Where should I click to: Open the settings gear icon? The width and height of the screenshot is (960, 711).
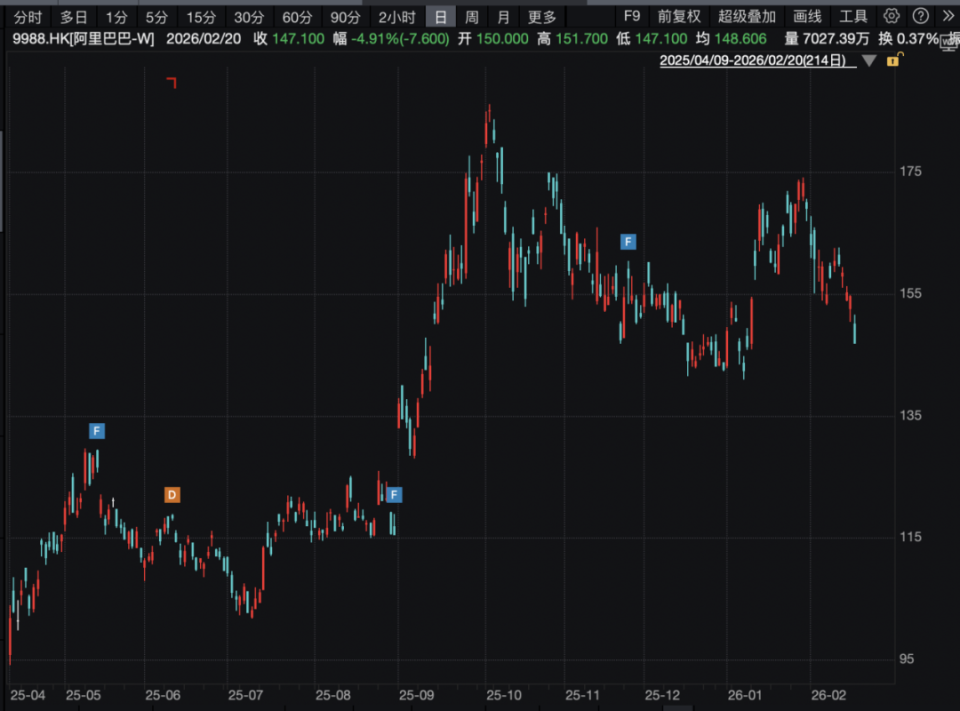[891, 16]
